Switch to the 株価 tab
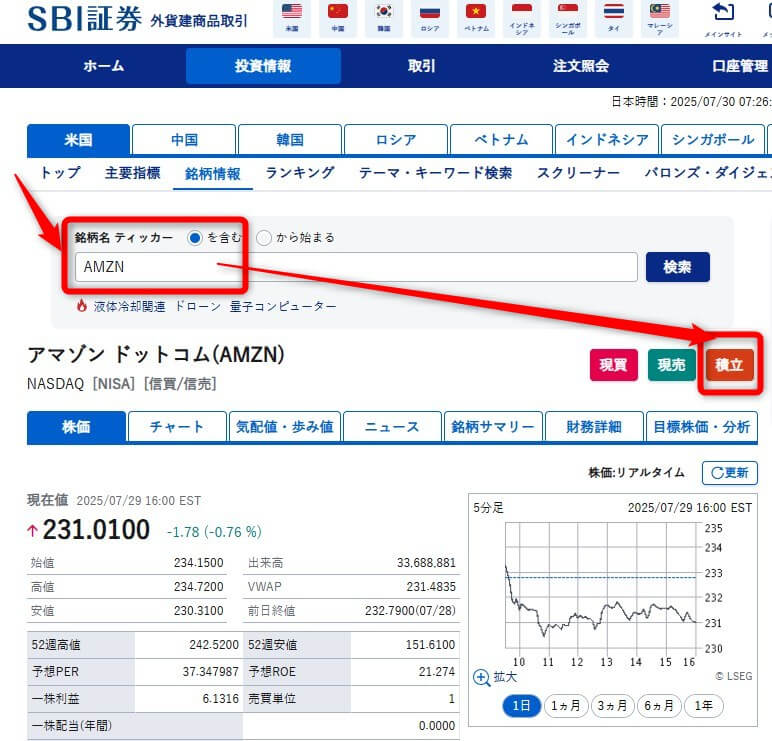772x741 pixels. pyautogui.click(x=76, y=427)
